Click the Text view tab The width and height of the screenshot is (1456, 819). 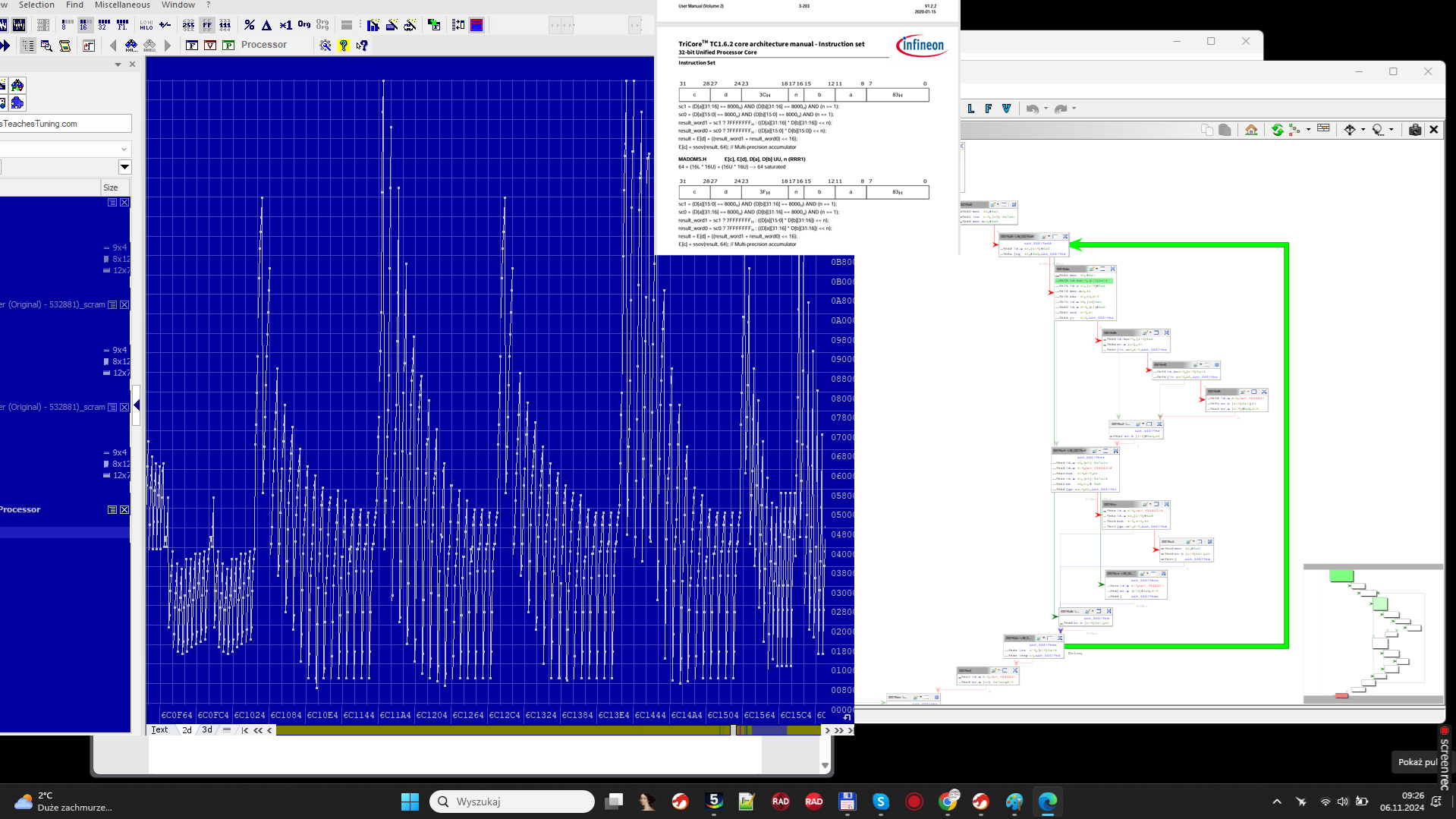(159, 730)
